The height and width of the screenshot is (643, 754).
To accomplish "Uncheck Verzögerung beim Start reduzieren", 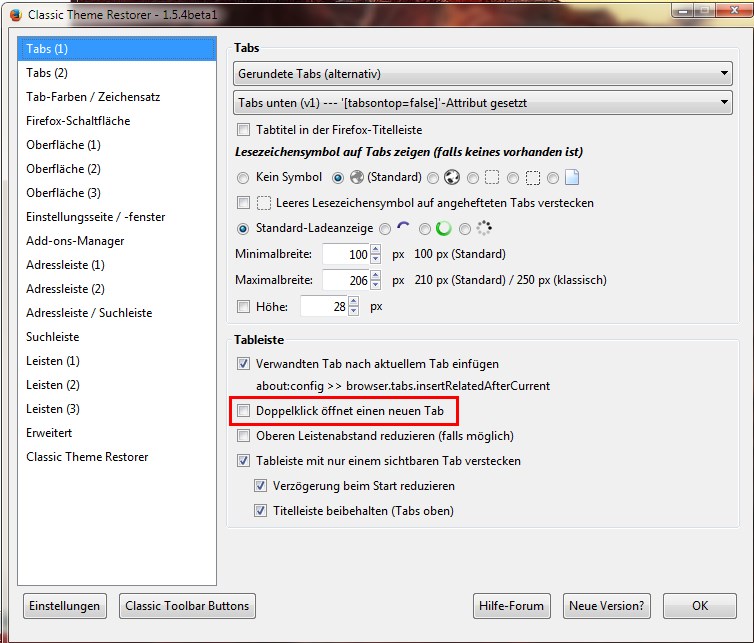I will [260, 486].
